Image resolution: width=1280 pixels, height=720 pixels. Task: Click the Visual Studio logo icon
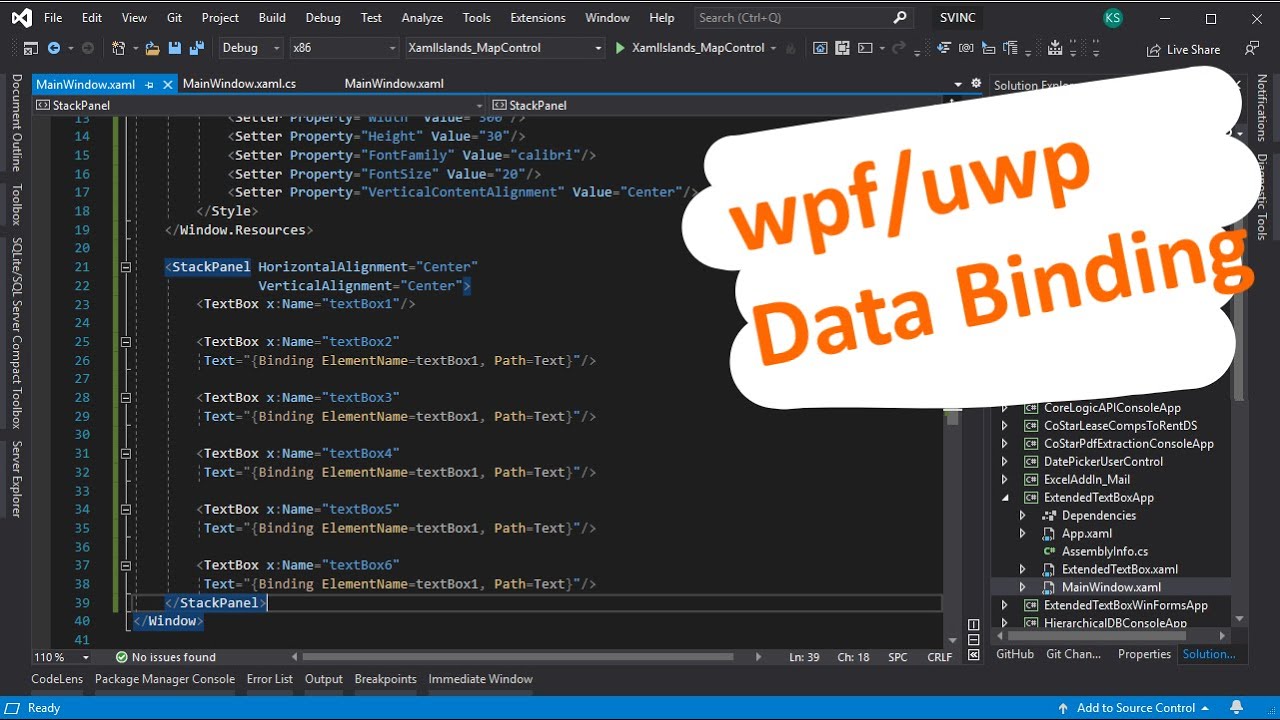click(x=21, y=18)
